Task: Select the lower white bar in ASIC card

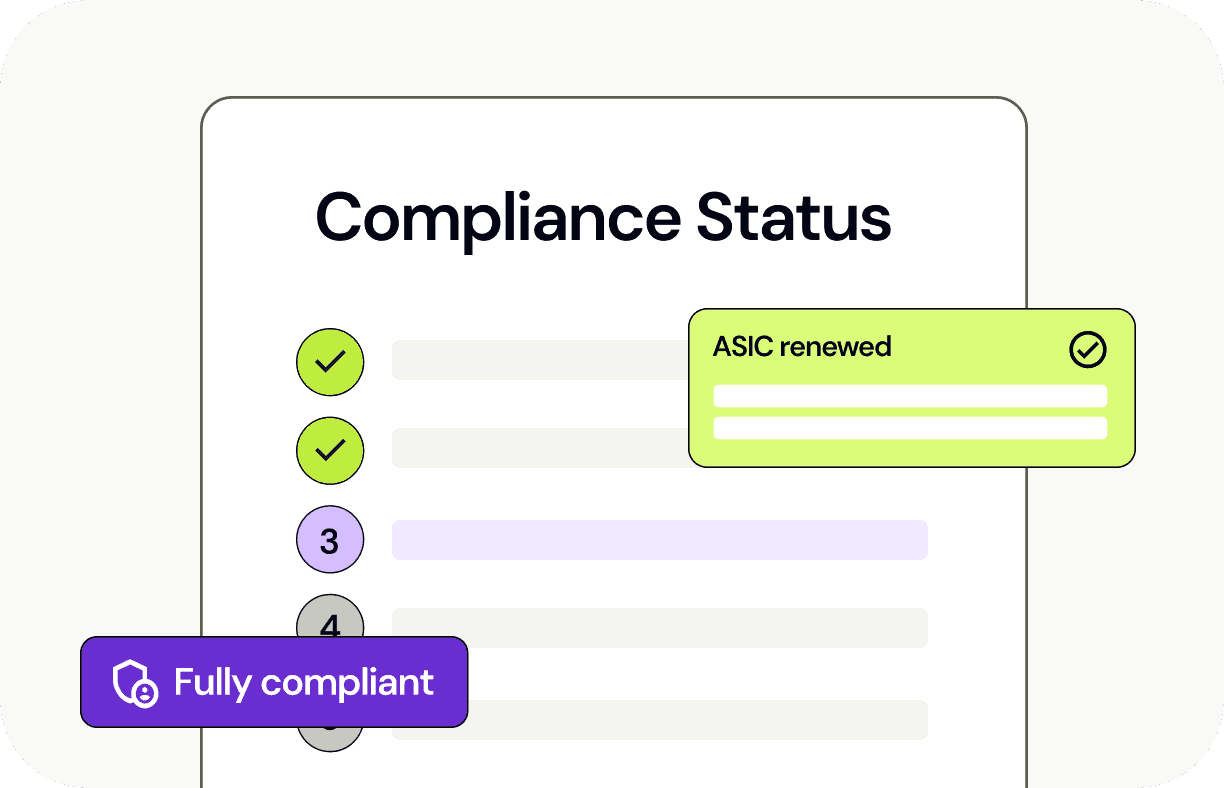Action: click(x=910, y=428)
